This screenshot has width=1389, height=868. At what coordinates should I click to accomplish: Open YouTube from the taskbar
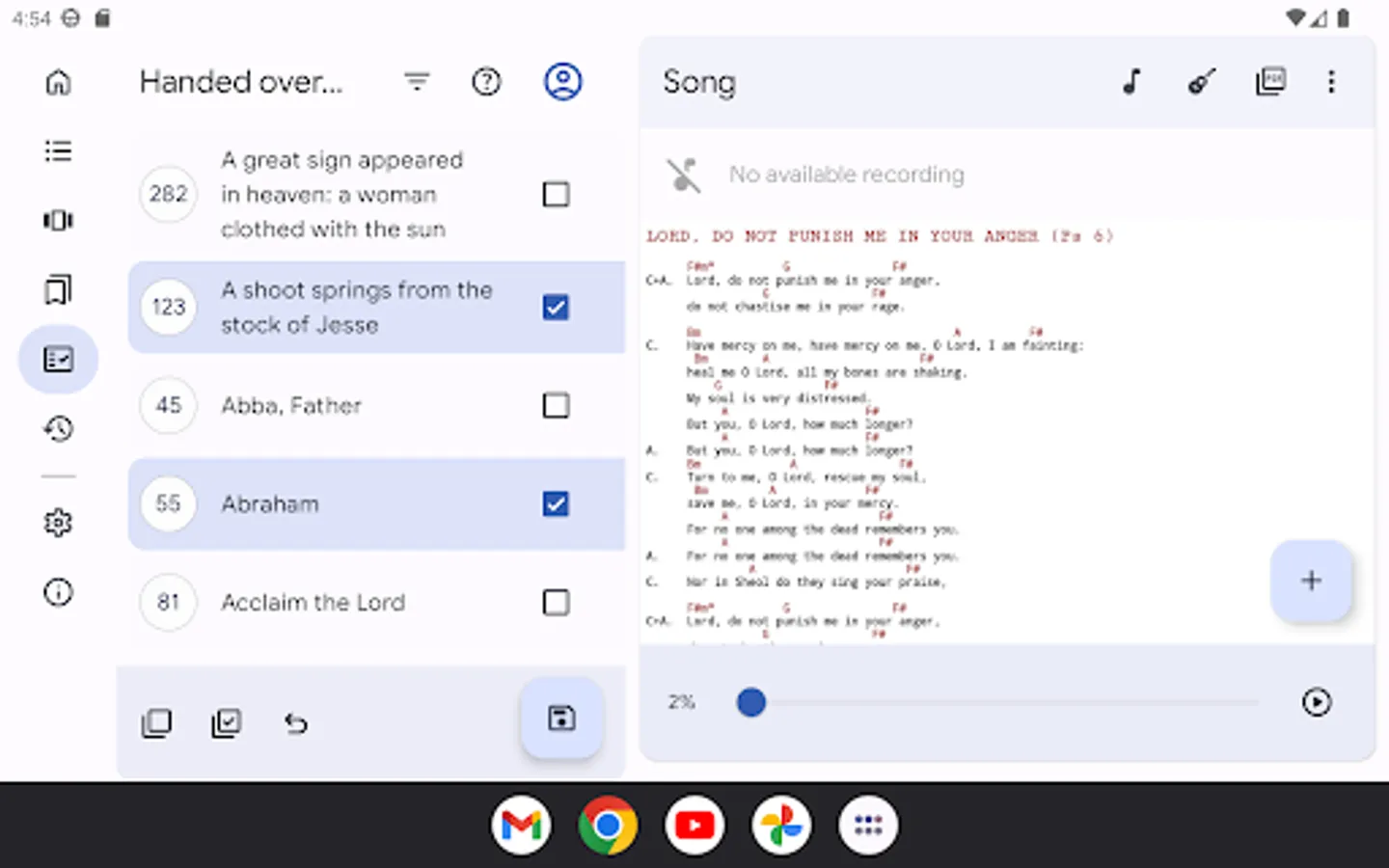coord(694,826)
